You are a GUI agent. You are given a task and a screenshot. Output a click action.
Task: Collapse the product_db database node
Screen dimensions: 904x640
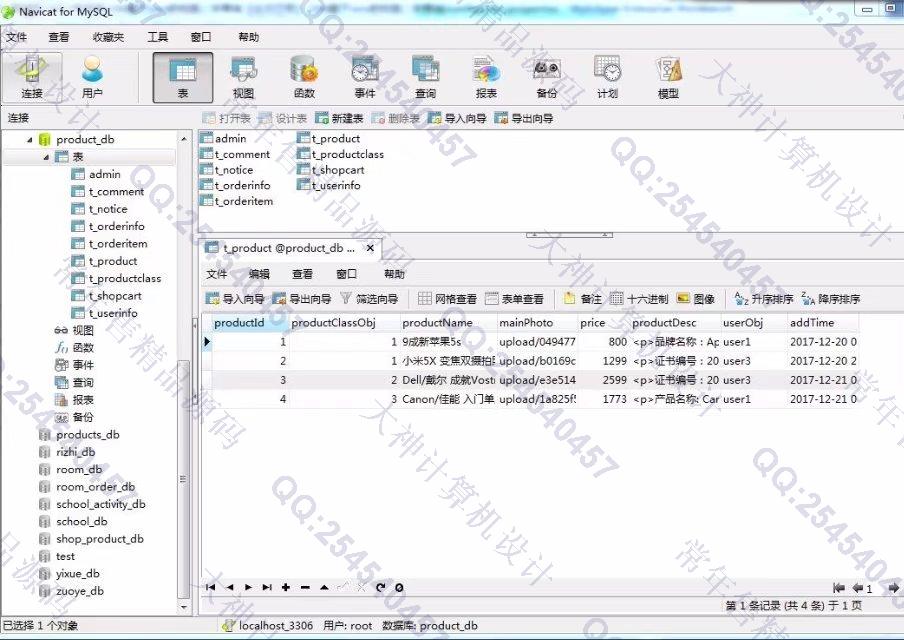pos(29,140)
